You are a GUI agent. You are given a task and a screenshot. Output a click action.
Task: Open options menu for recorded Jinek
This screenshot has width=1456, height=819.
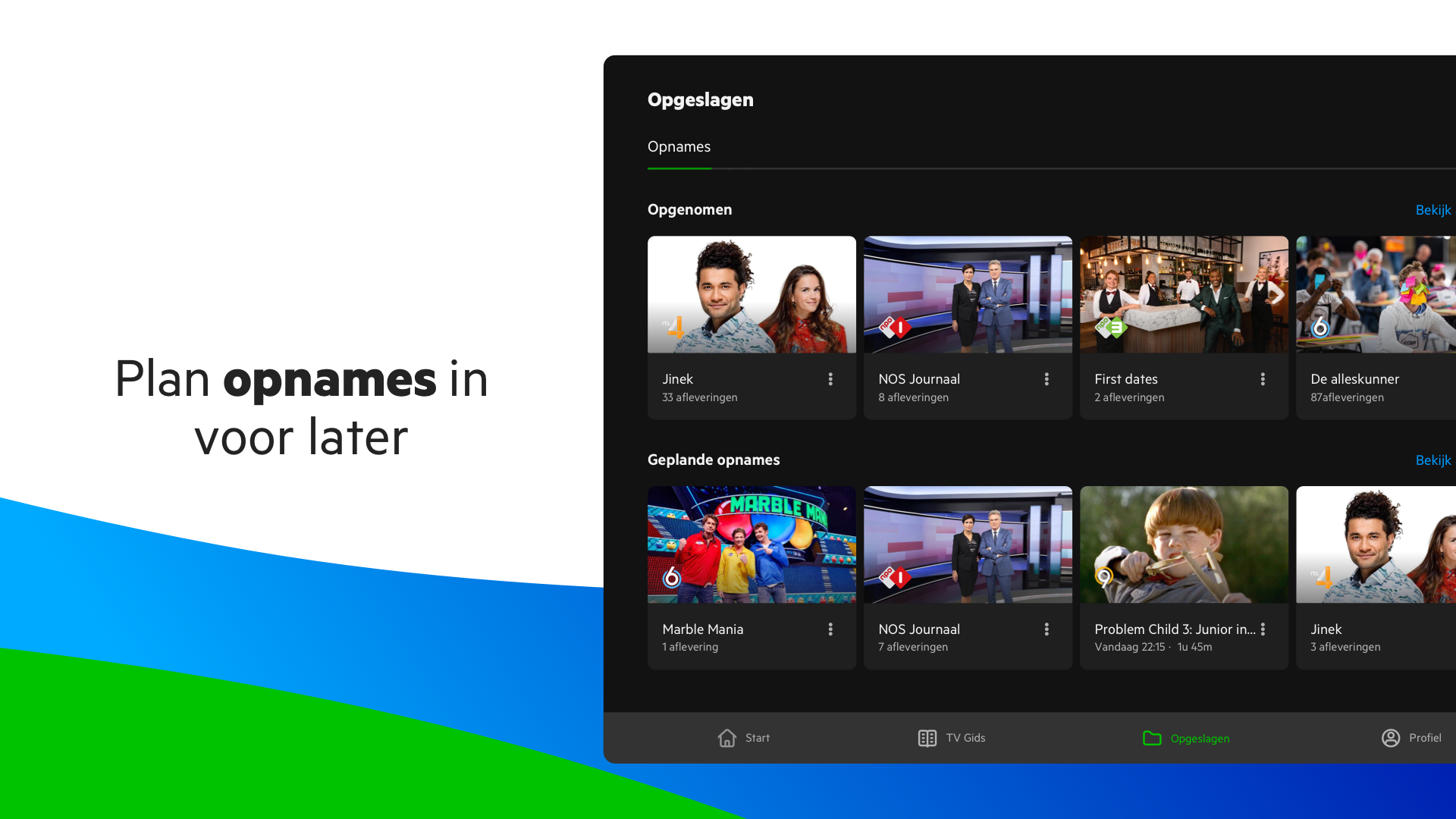pyautogui.click(x=830, y=379)
